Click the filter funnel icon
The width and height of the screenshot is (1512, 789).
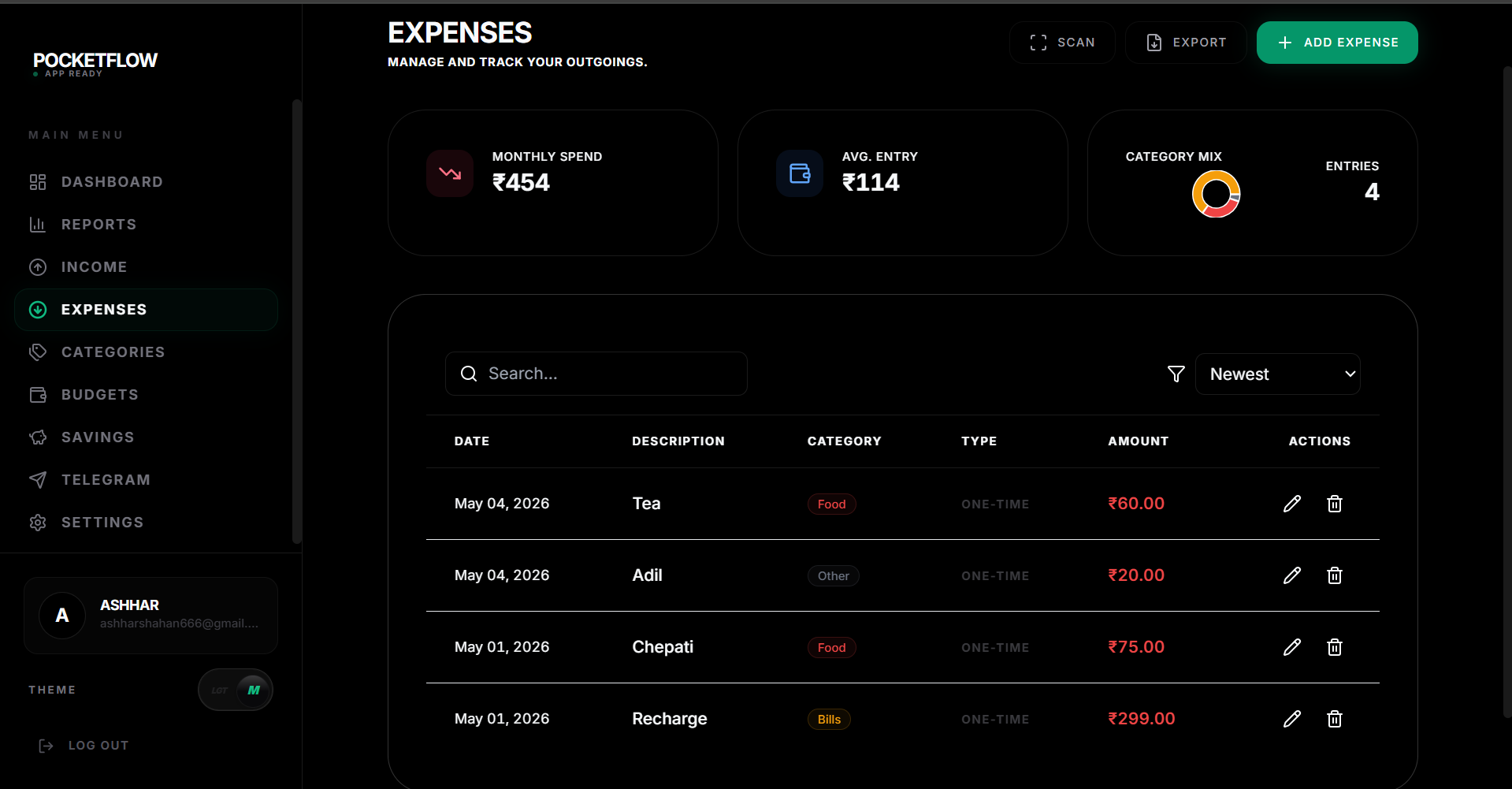click(x=1176, y=374)
